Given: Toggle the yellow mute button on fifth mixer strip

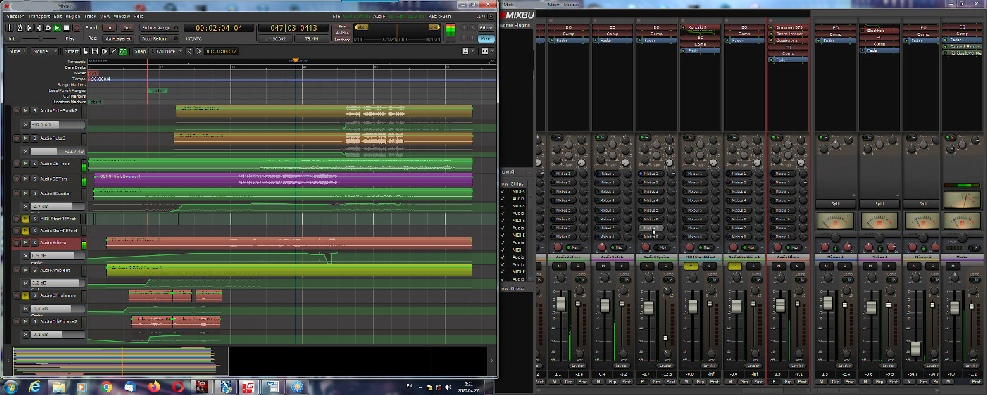Looking at the screenshot, I should pos(735,267).
